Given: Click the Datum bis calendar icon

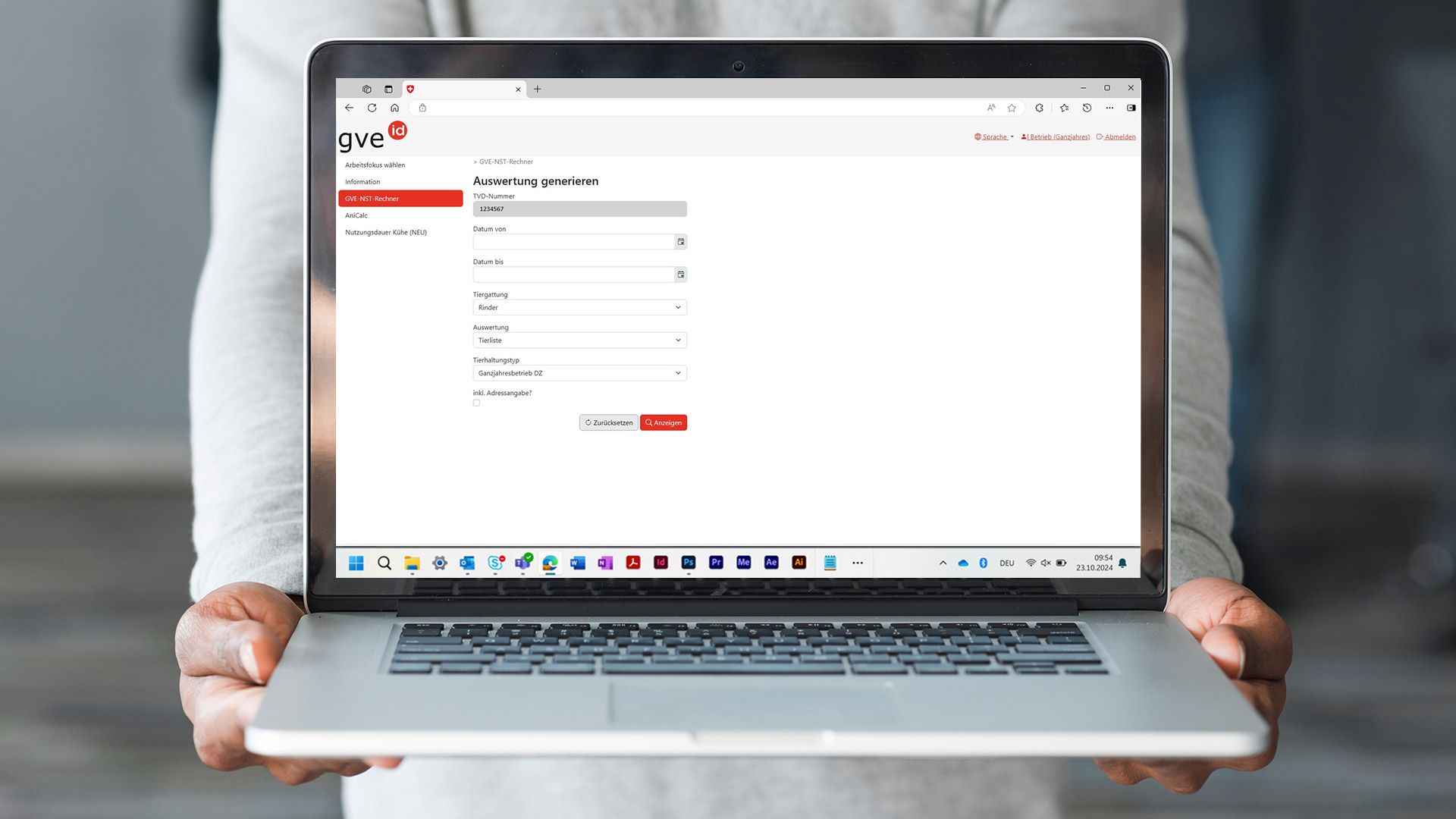Looking at the screenshot, I should click(x=680, y=274).
